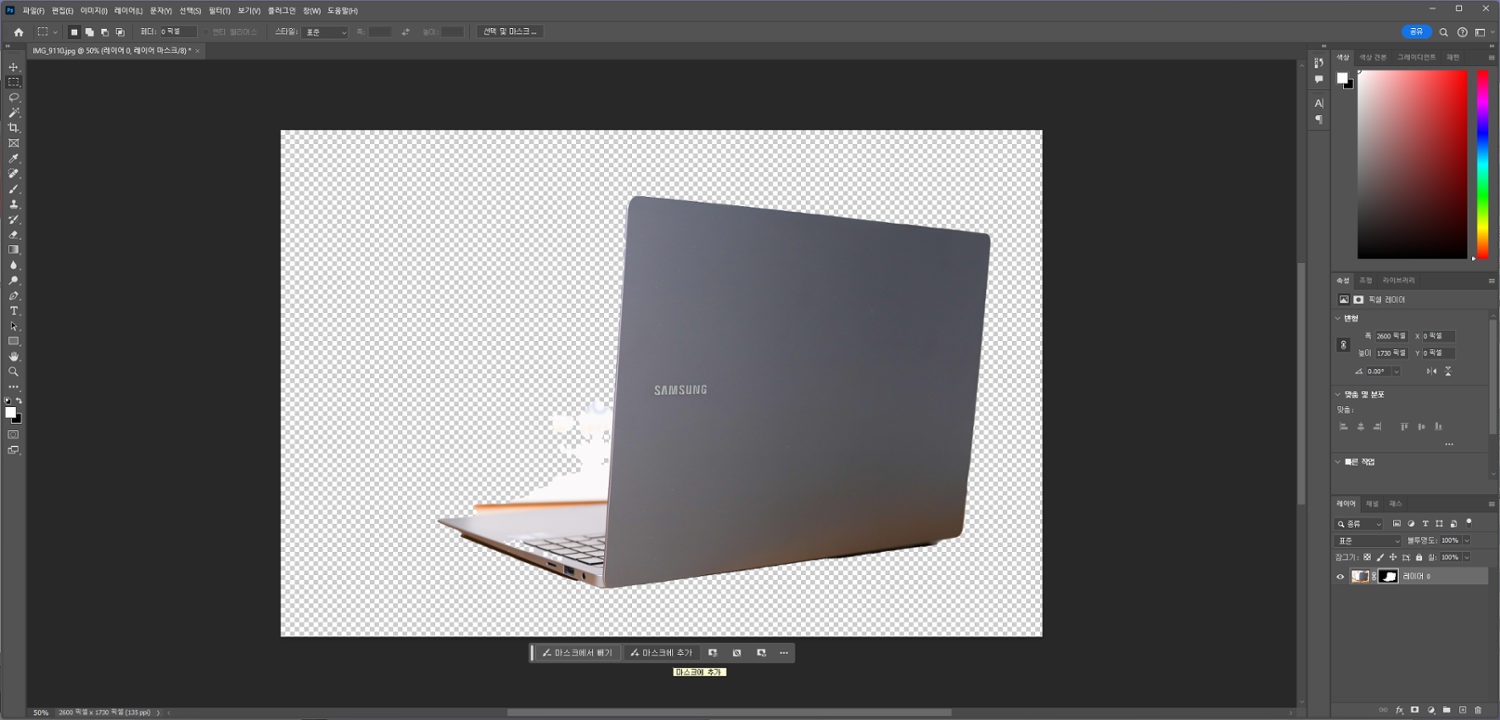Viewport: 1500px width, 720px height.
Task: Select the Crop tool
Action: click(14, 128)
